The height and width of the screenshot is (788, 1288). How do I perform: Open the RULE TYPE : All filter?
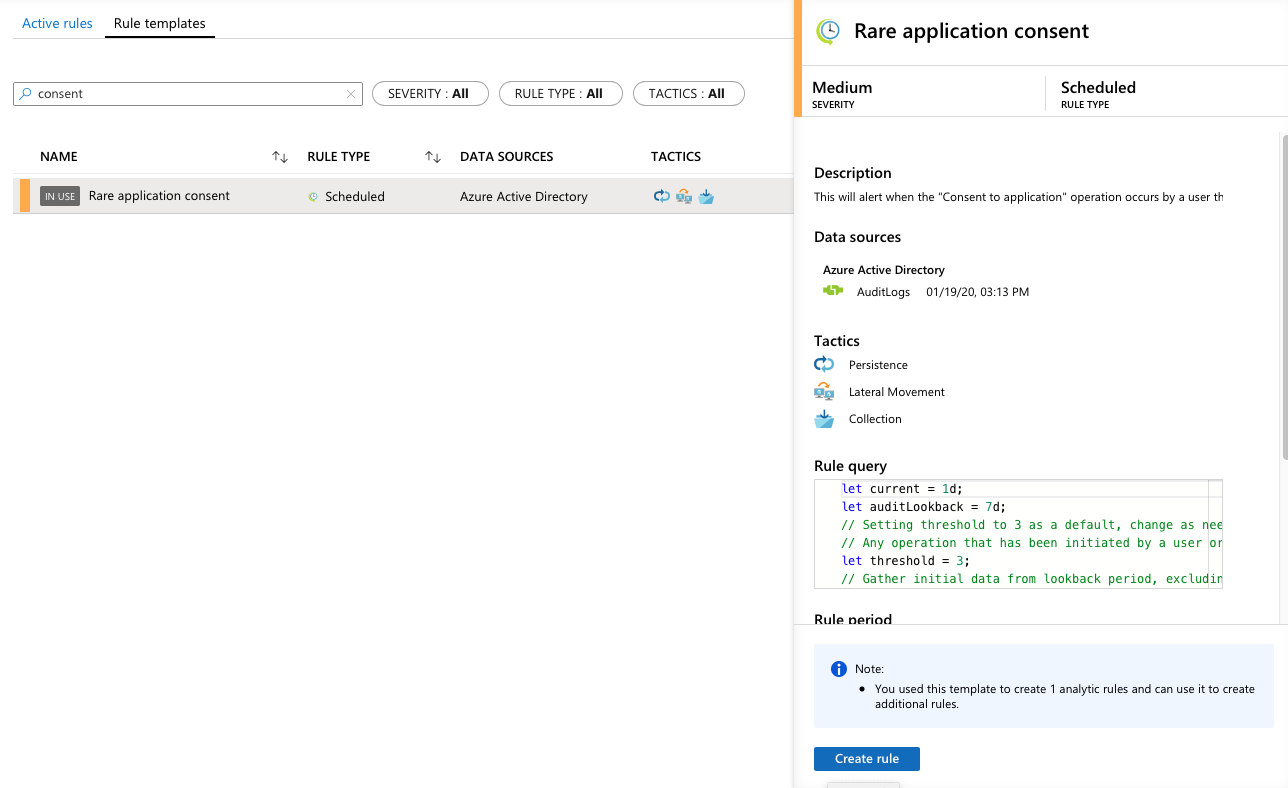[560, 94]
